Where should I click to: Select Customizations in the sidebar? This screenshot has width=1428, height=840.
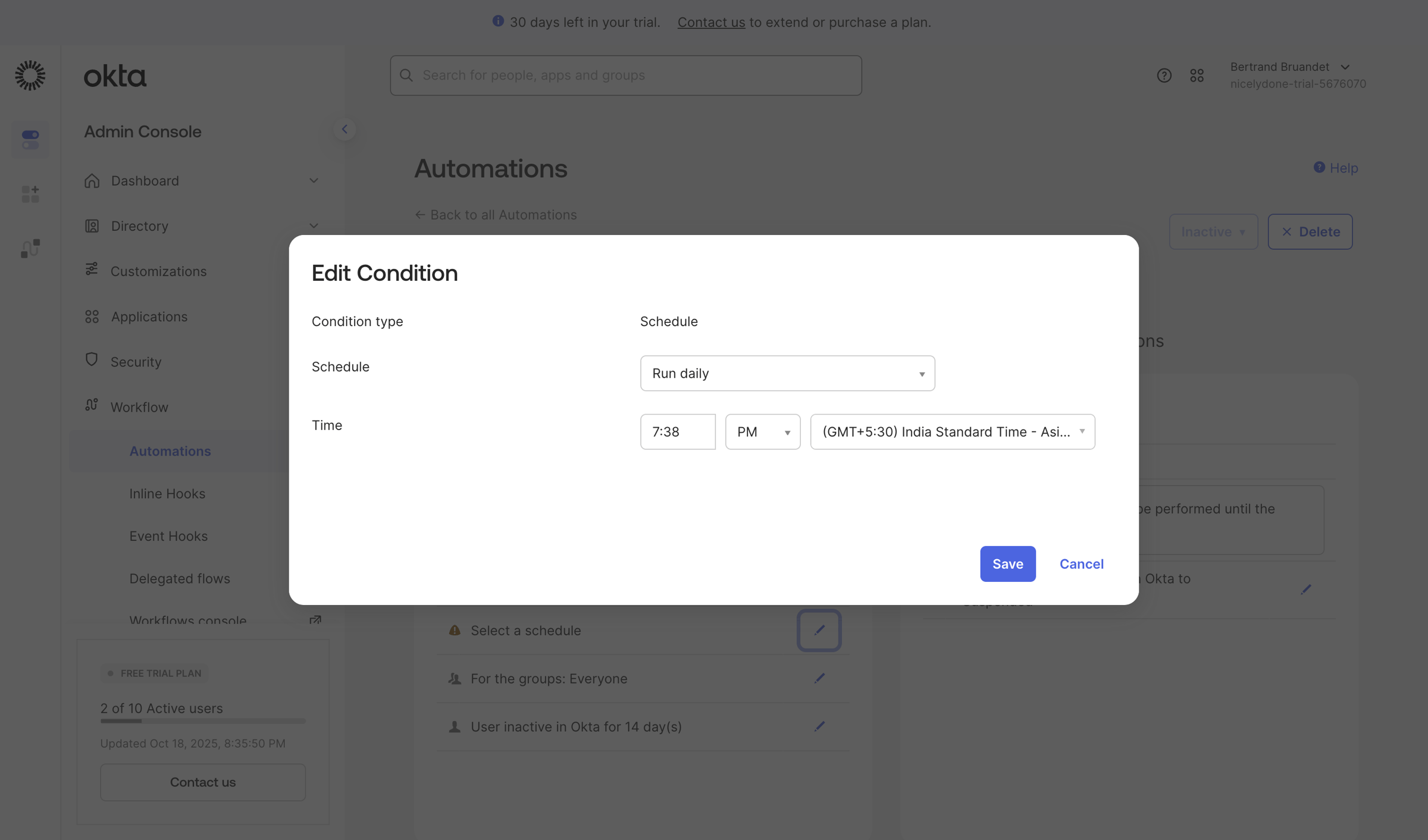point(158,271)
